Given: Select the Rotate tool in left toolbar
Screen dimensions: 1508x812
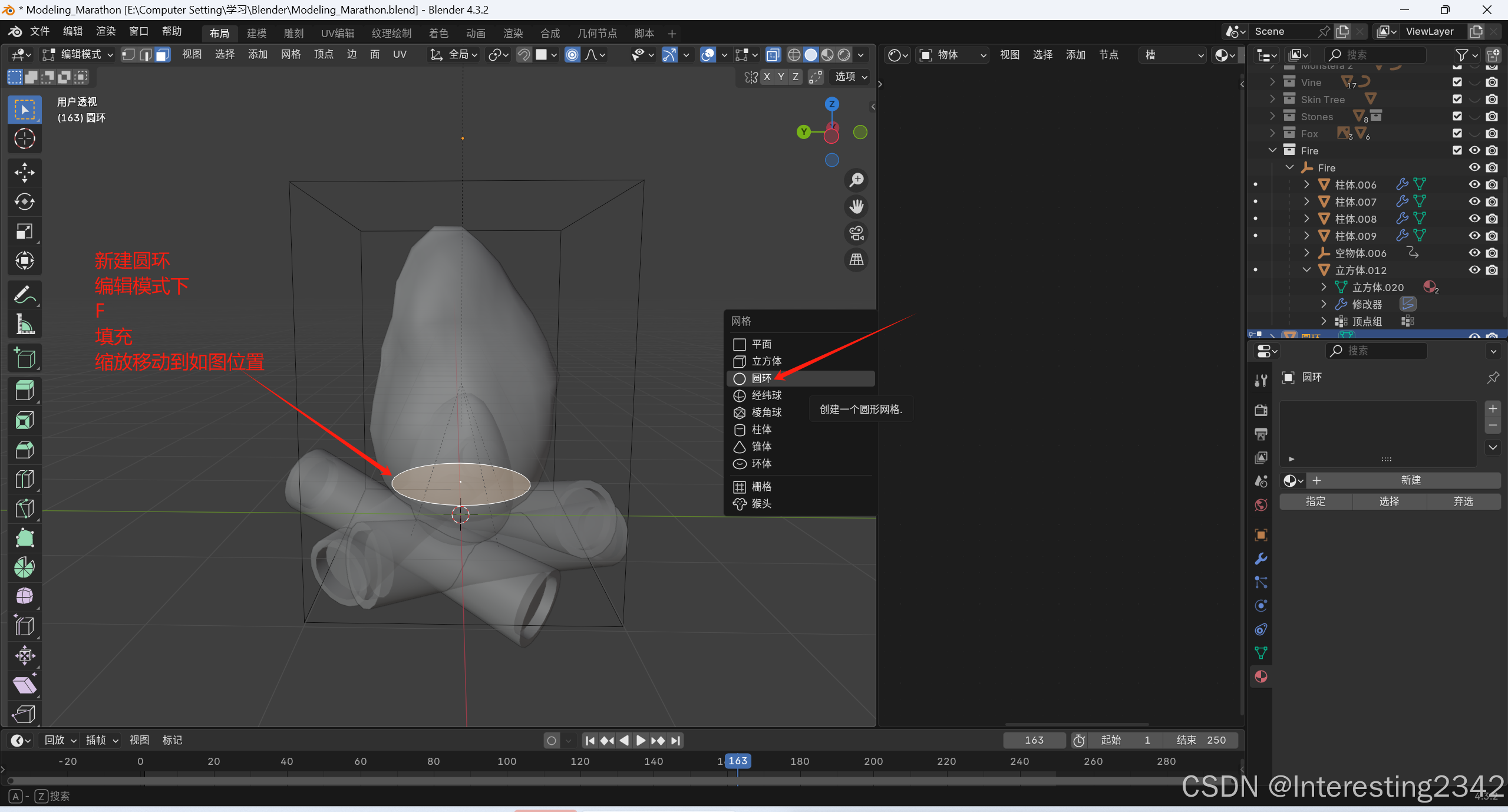Looking at the screenshot, I should coord(24,202).
